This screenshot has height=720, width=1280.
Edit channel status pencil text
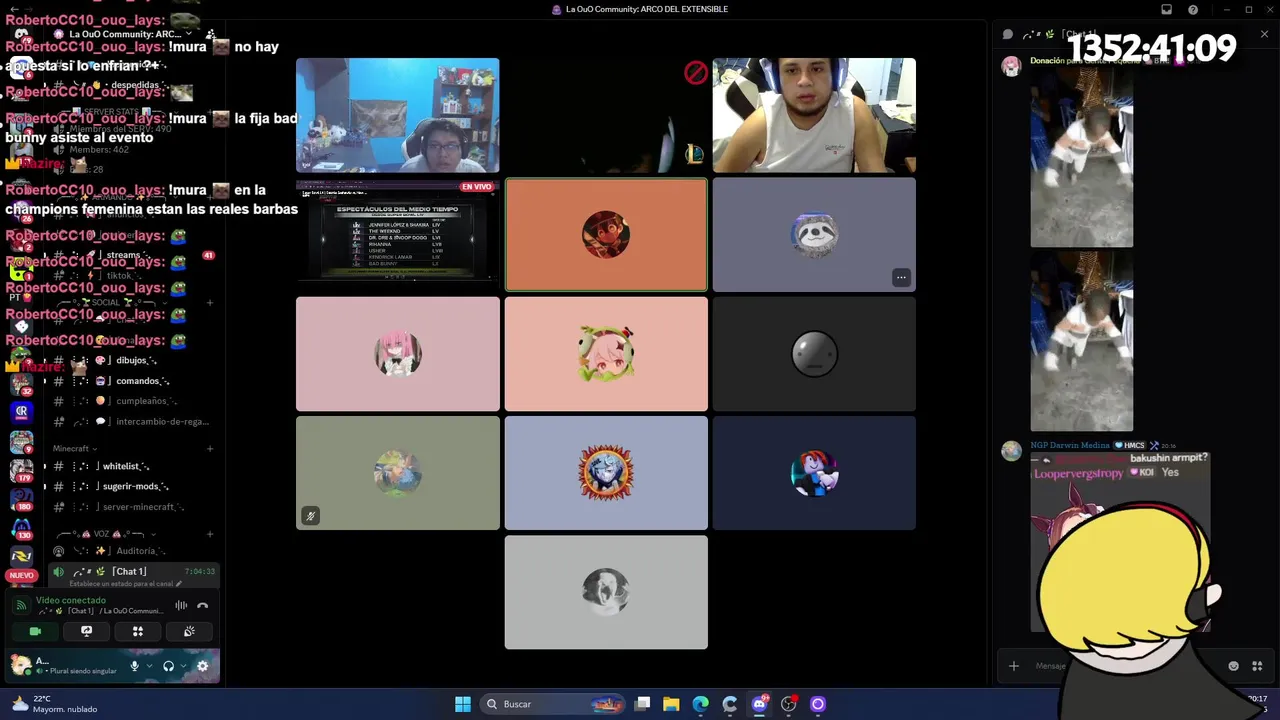[125, 584]
